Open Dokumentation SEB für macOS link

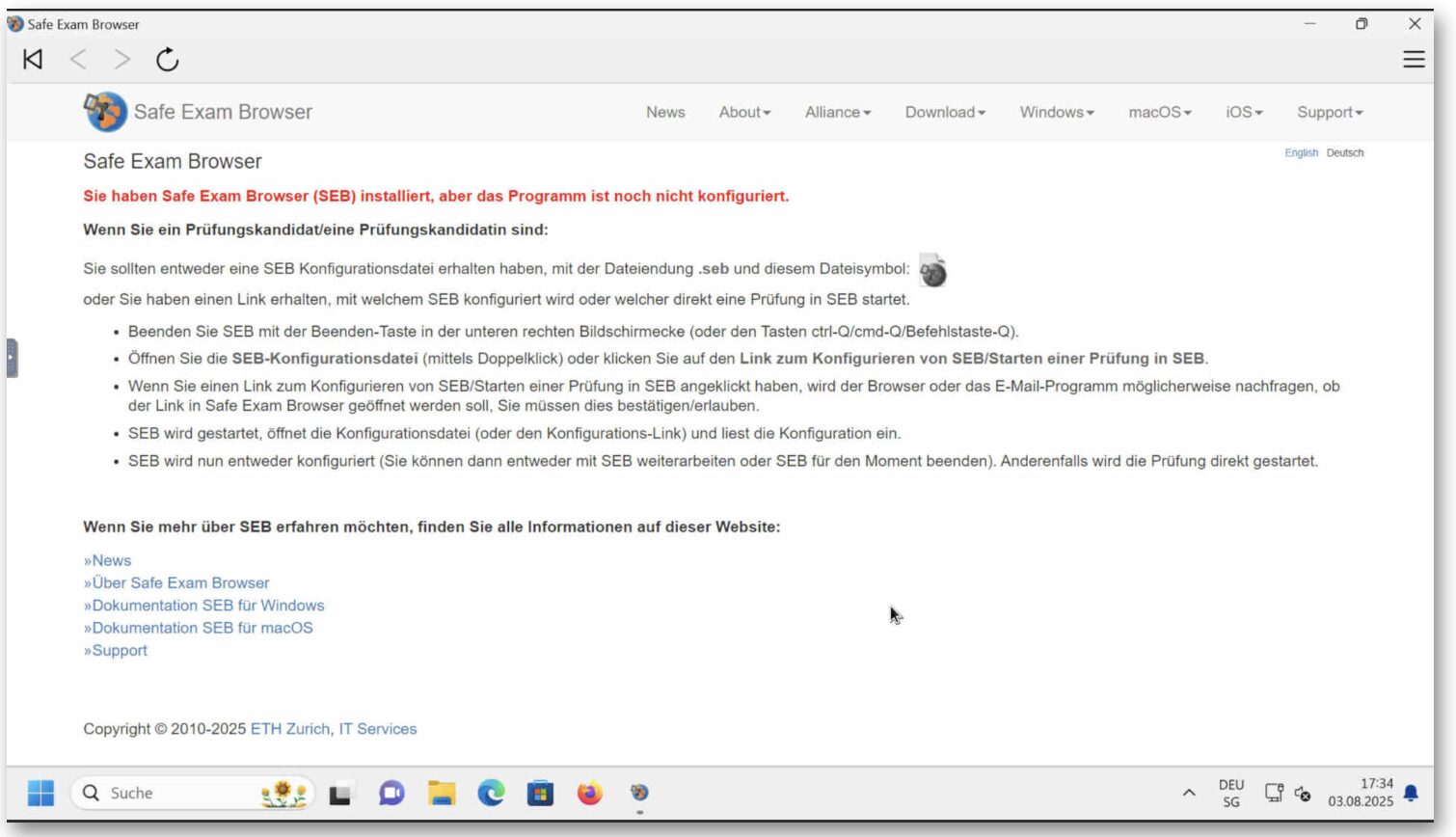pyautogui.click(x=198, y=628)
